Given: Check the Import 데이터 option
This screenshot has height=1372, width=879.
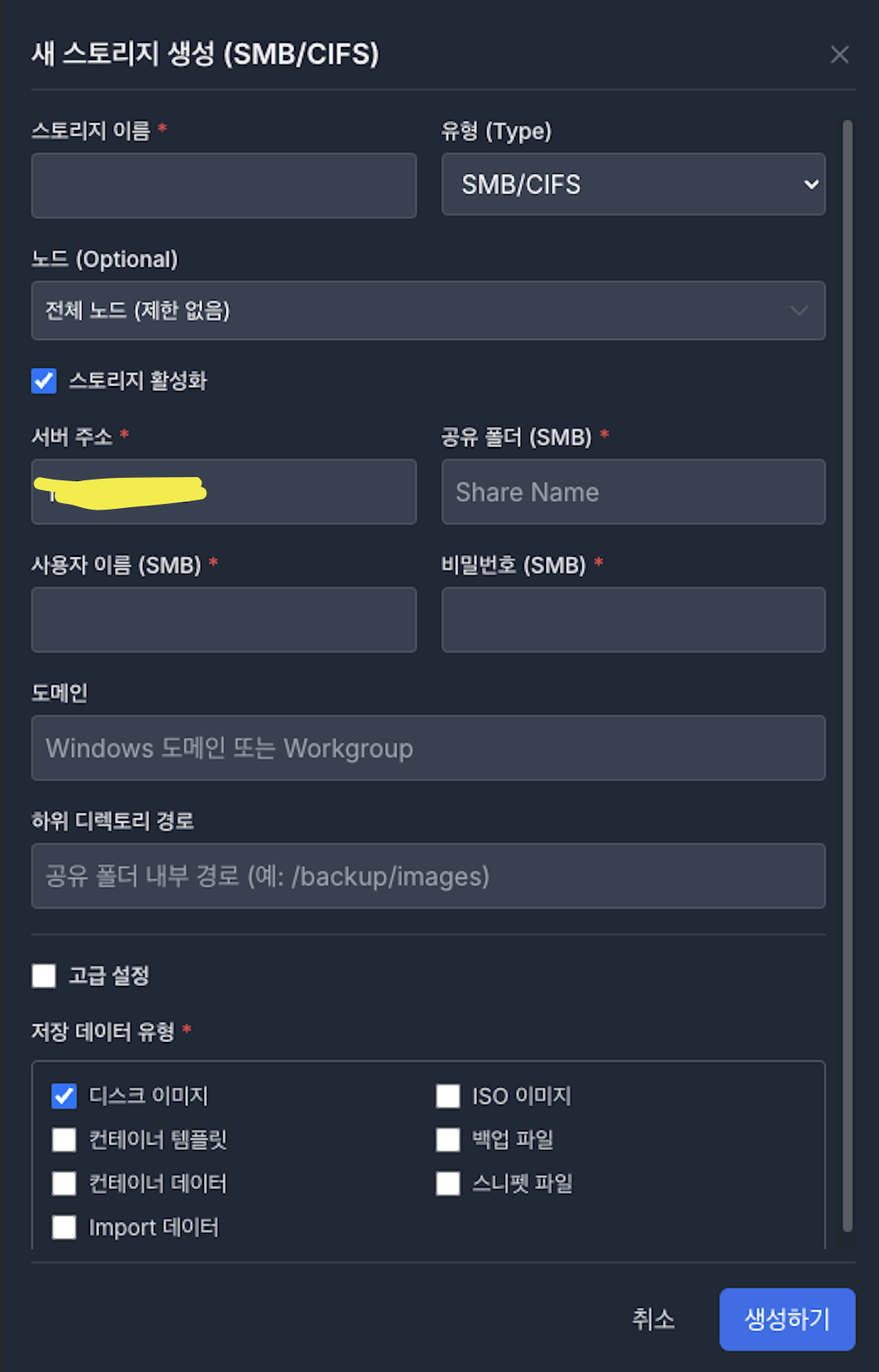Looking at the screenshot, I should click(64, 1227).
